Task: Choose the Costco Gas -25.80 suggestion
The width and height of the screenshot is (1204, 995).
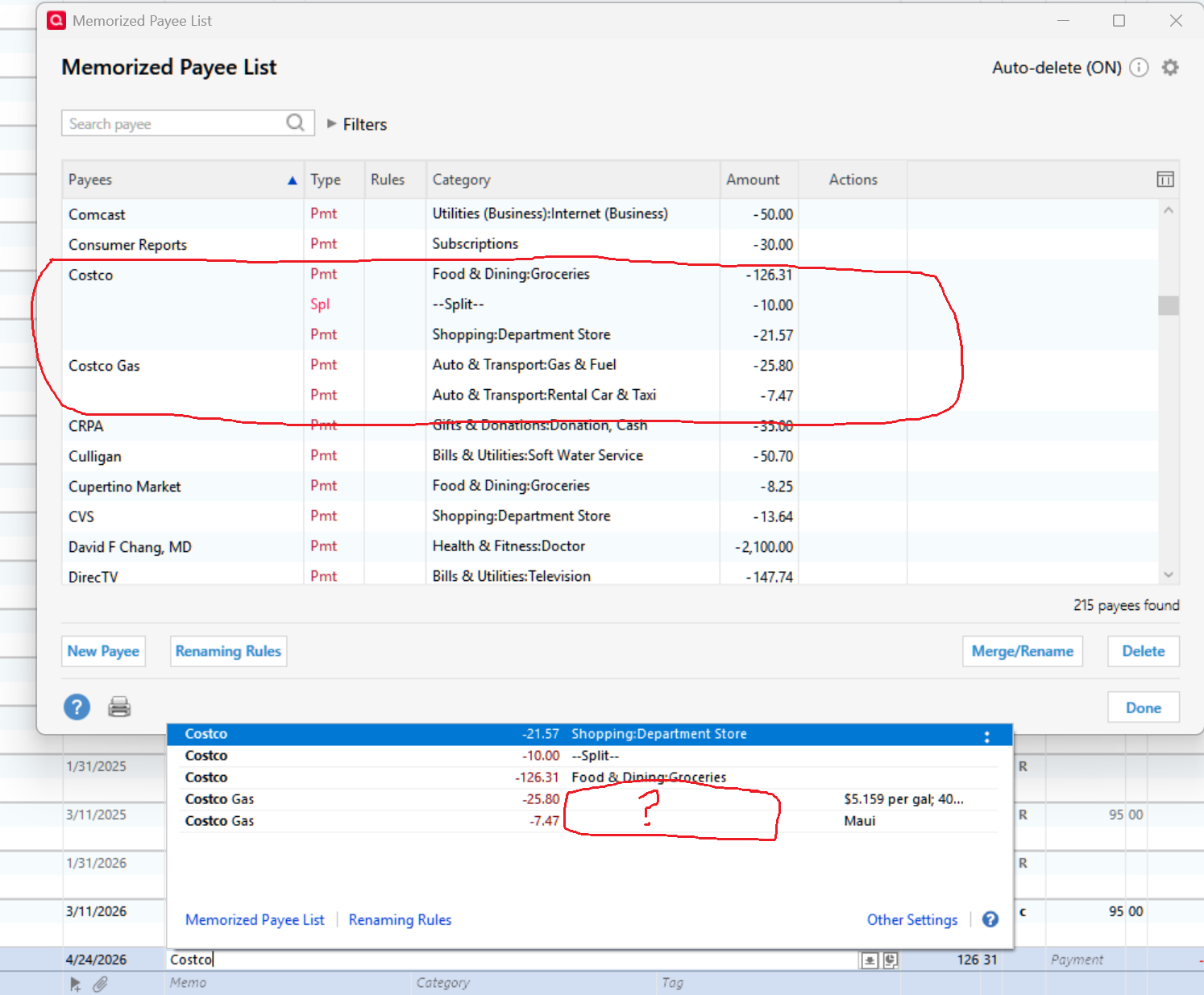Action: 589,799
